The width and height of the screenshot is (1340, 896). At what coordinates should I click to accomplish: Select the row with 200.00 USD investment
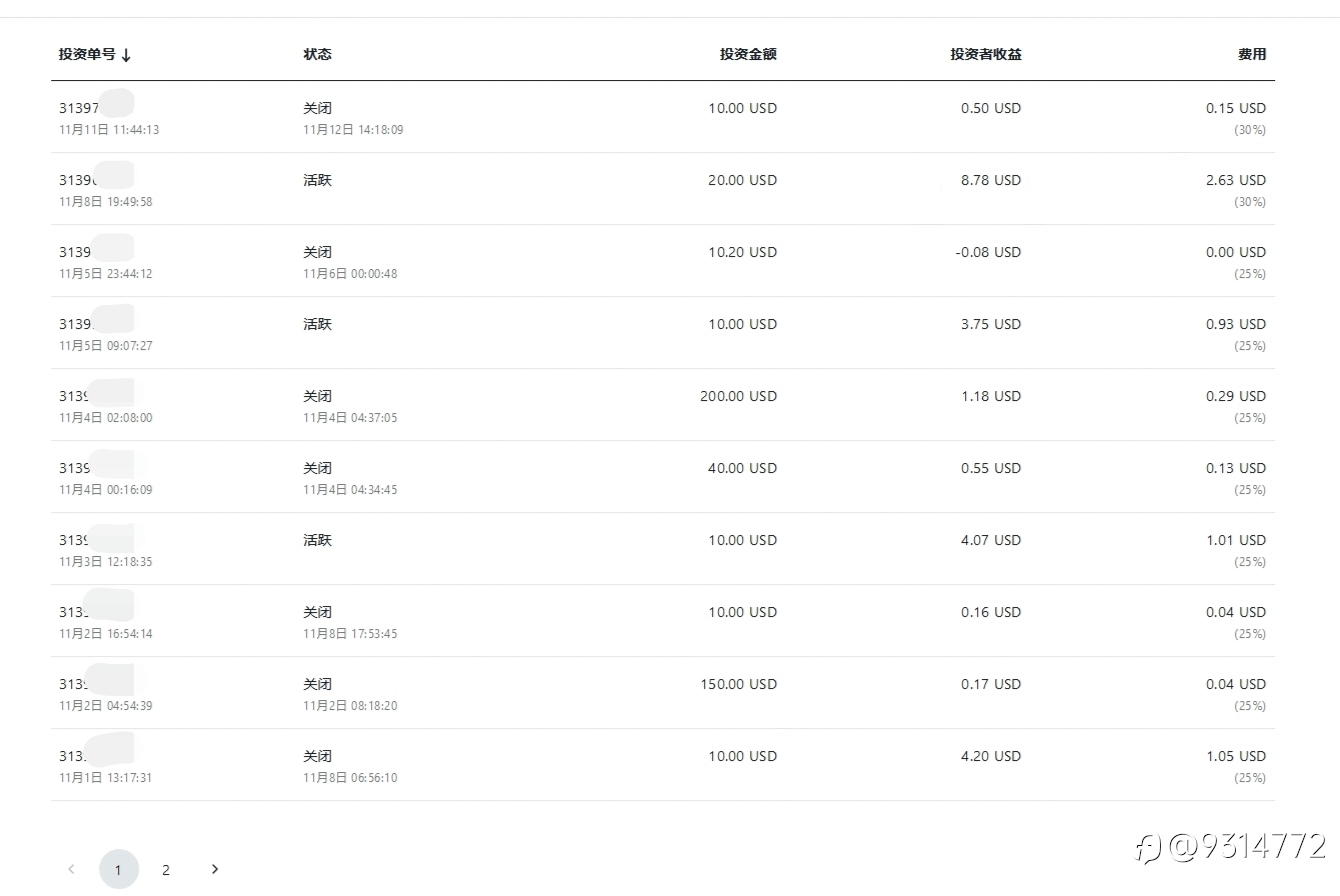point(738,396)
